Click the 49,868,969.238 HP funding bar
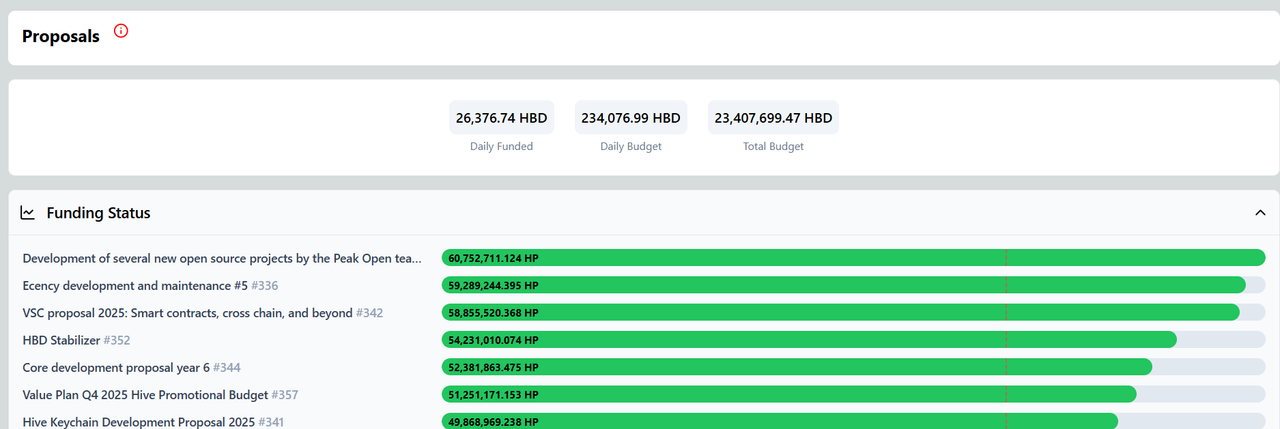1280x429 pixels. tap(780, 422)
